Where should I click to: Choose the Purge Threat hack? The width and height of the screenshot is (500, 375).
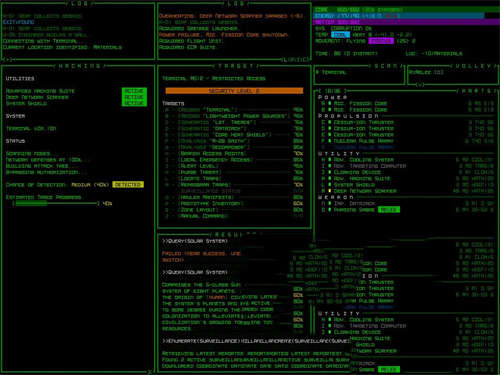pyautogui.click(x=234, y=172)
